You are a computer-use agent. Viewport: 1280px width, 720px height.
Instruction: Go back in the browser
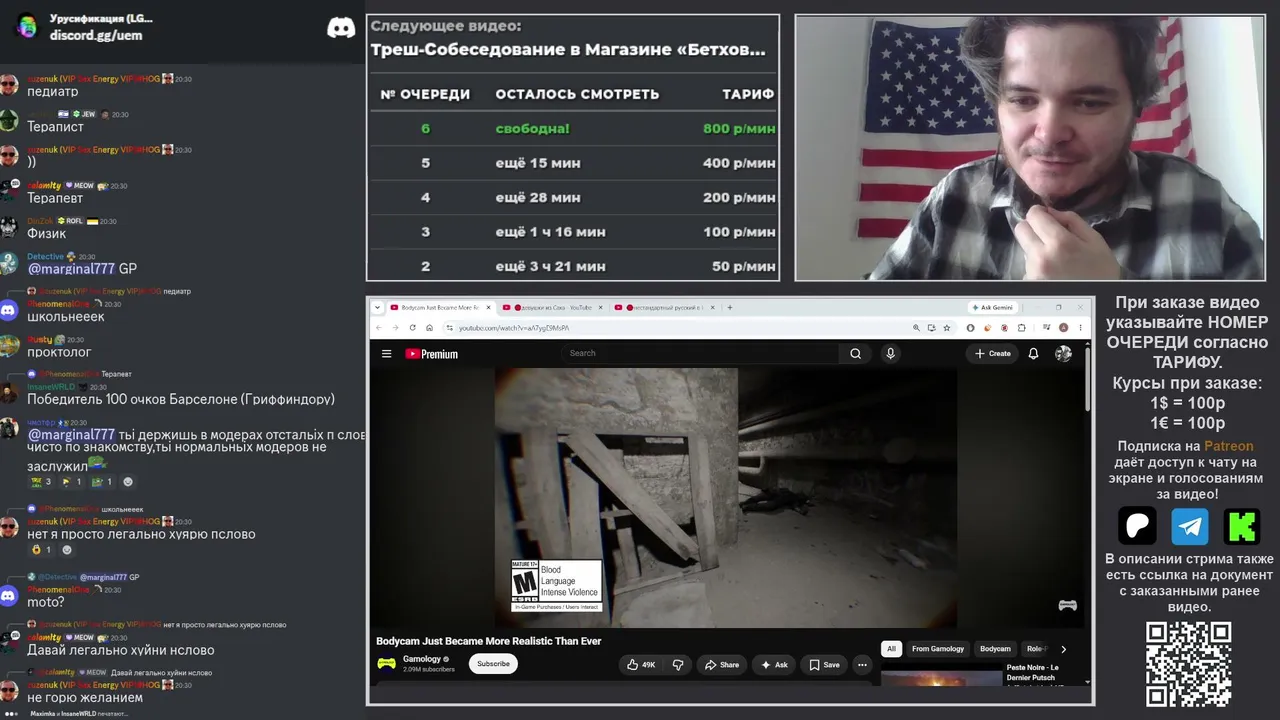380,328
